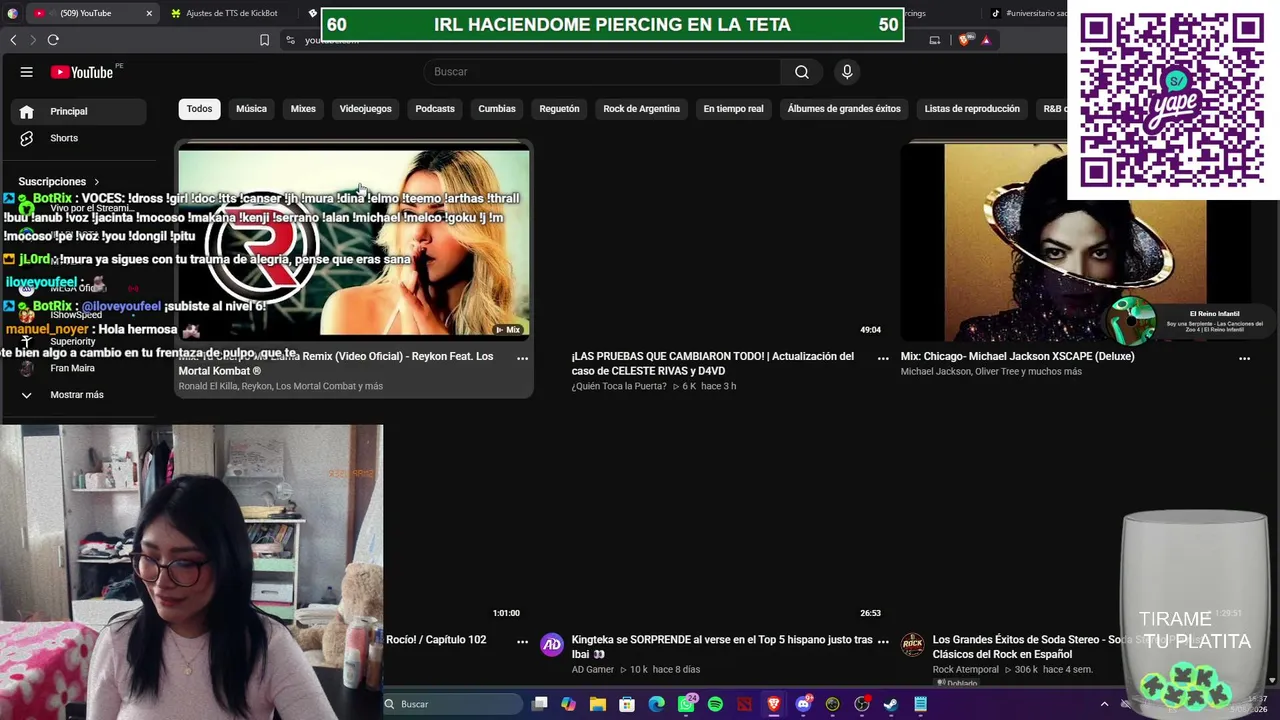This screenshot has width=1280, height=720.
Task: Open the Kingteka se SORPRENDE video title
Action: [x=722, y=647]
